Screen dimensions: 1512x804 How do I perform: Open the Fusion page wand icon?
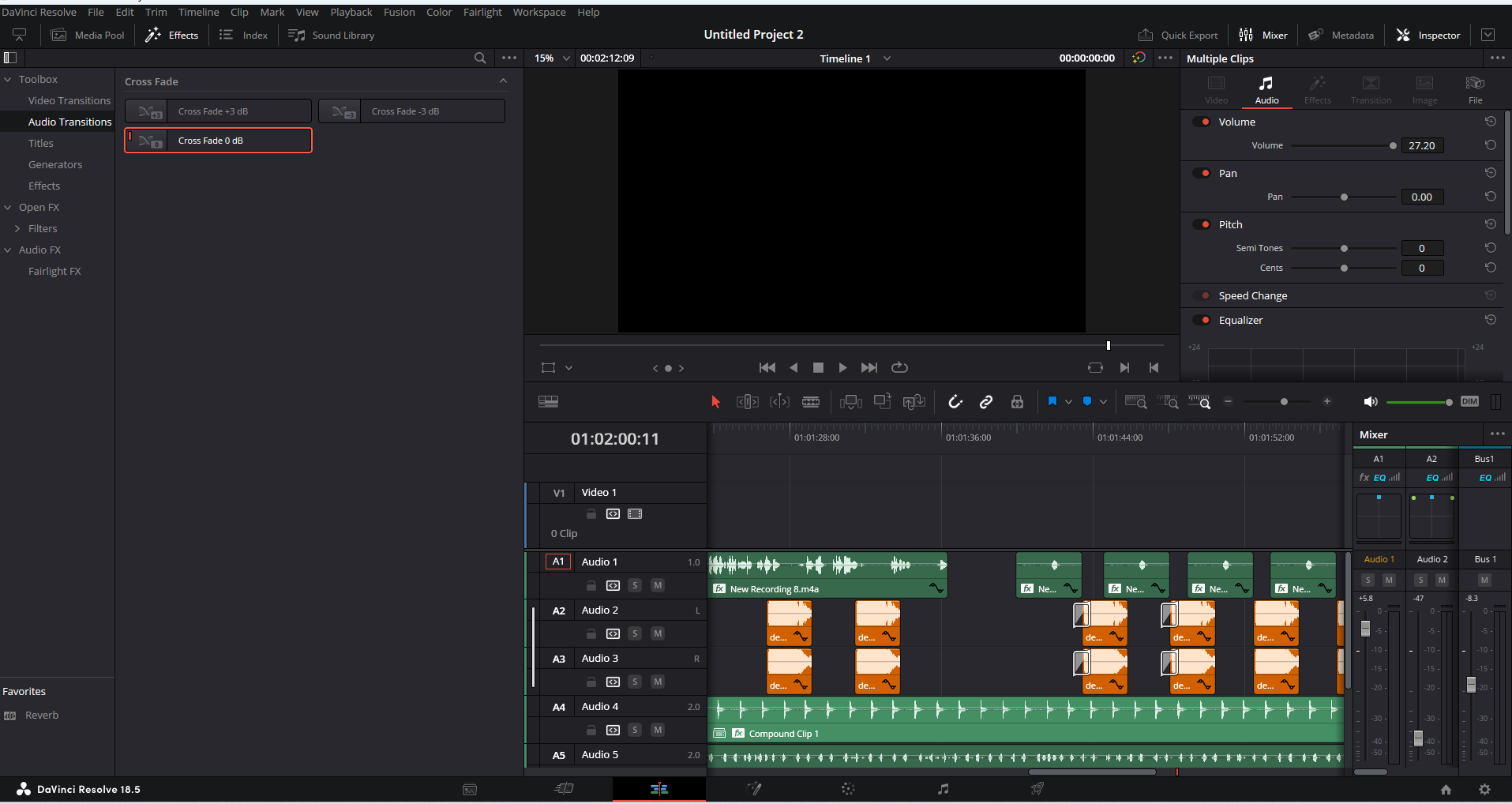pos(754,788)
